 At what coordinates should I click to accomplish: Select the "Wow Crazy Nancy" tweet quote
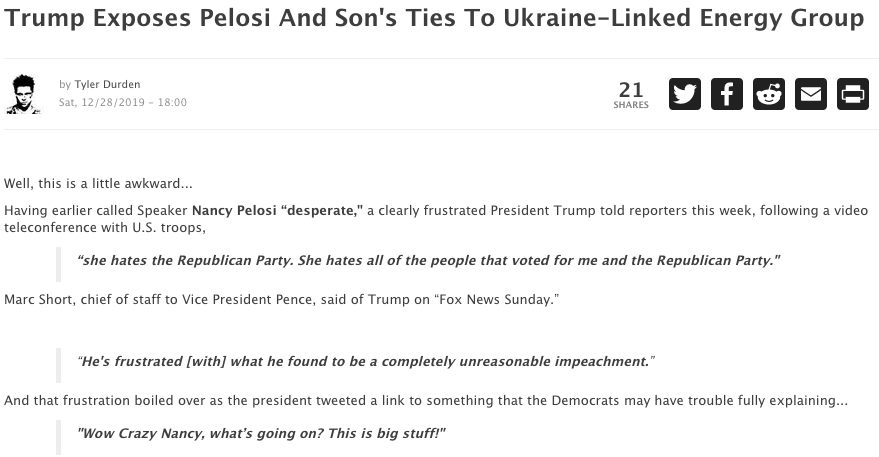pyautogui.click(x=261, y=433)
